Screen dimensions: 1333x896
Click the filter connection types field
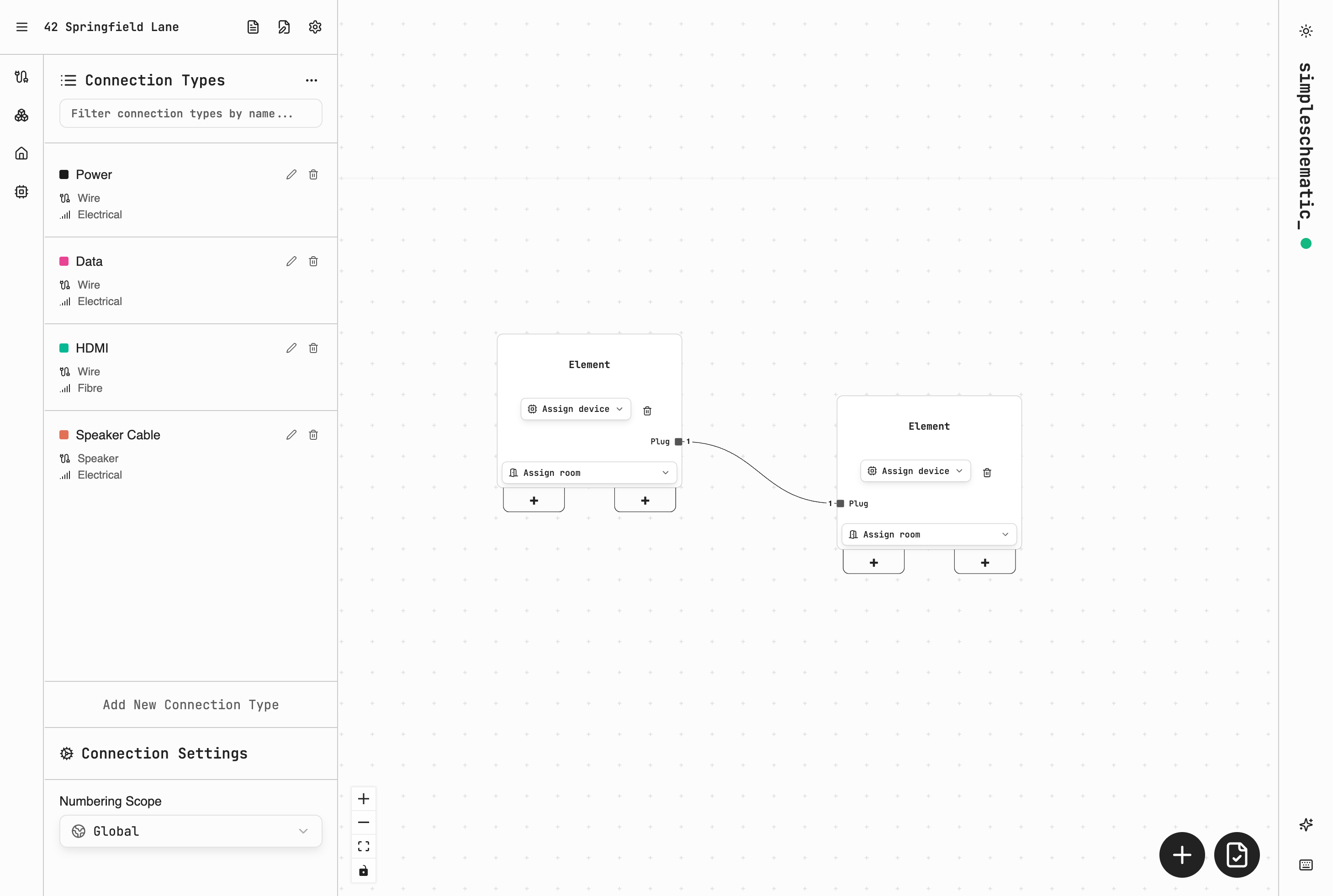(x=190, y=113)
